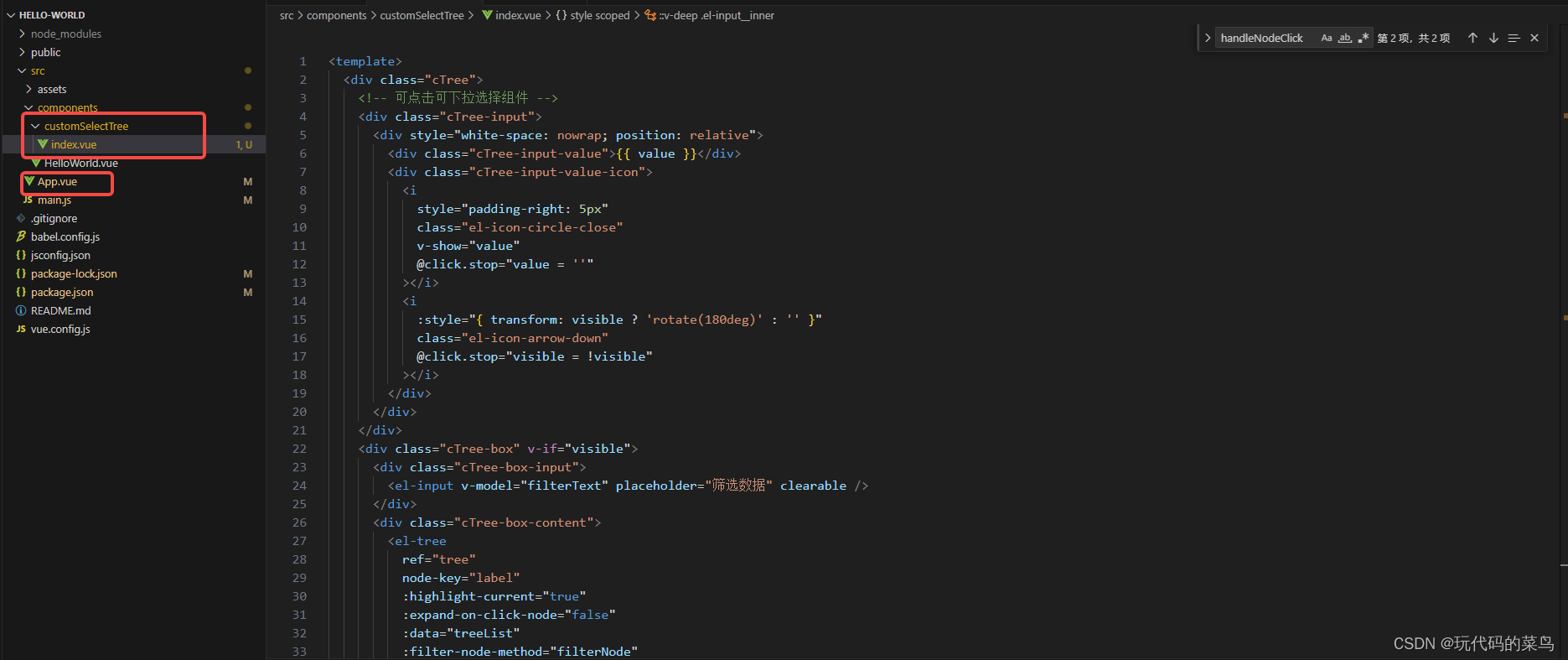Open .gitignore file
Image resolution: width=1568 pixels, height=660 pixels.
(x=54, y=218)
